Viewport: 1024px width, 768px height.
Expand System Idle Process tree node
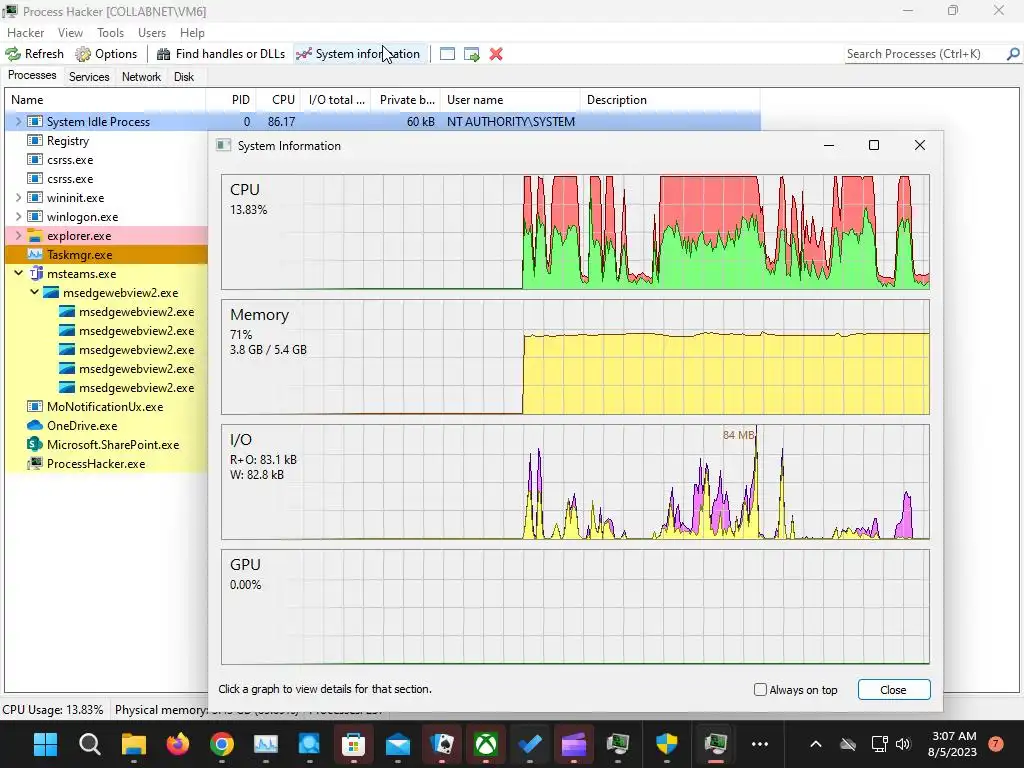pos(18,121)
